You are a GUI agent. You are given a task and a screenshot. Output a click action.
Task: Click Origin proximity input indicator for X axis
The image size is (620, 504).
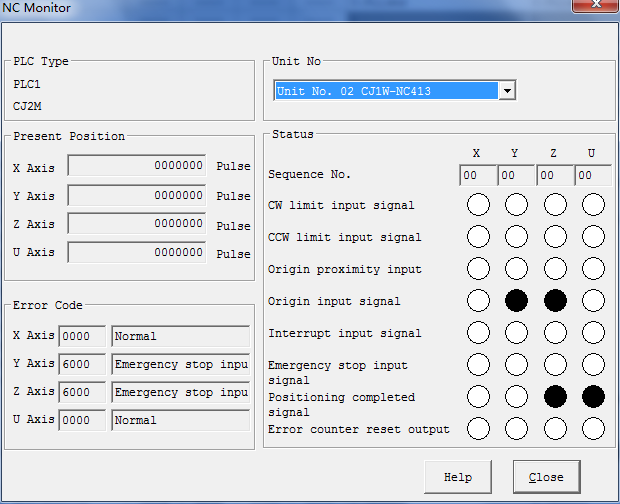pos(478,269)
